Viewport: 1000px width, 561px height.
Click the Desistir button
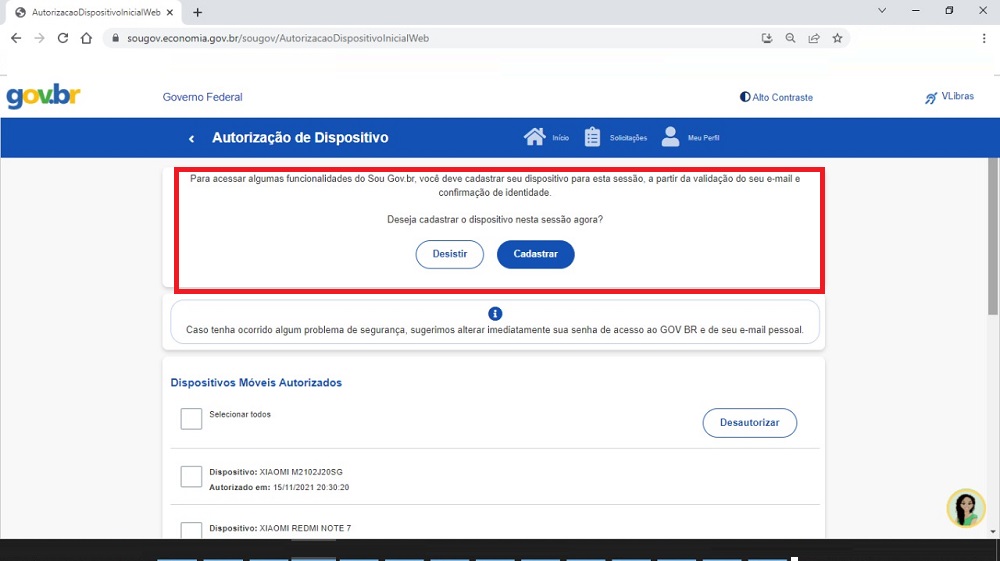pyautogui.click(x=450, y=254)
